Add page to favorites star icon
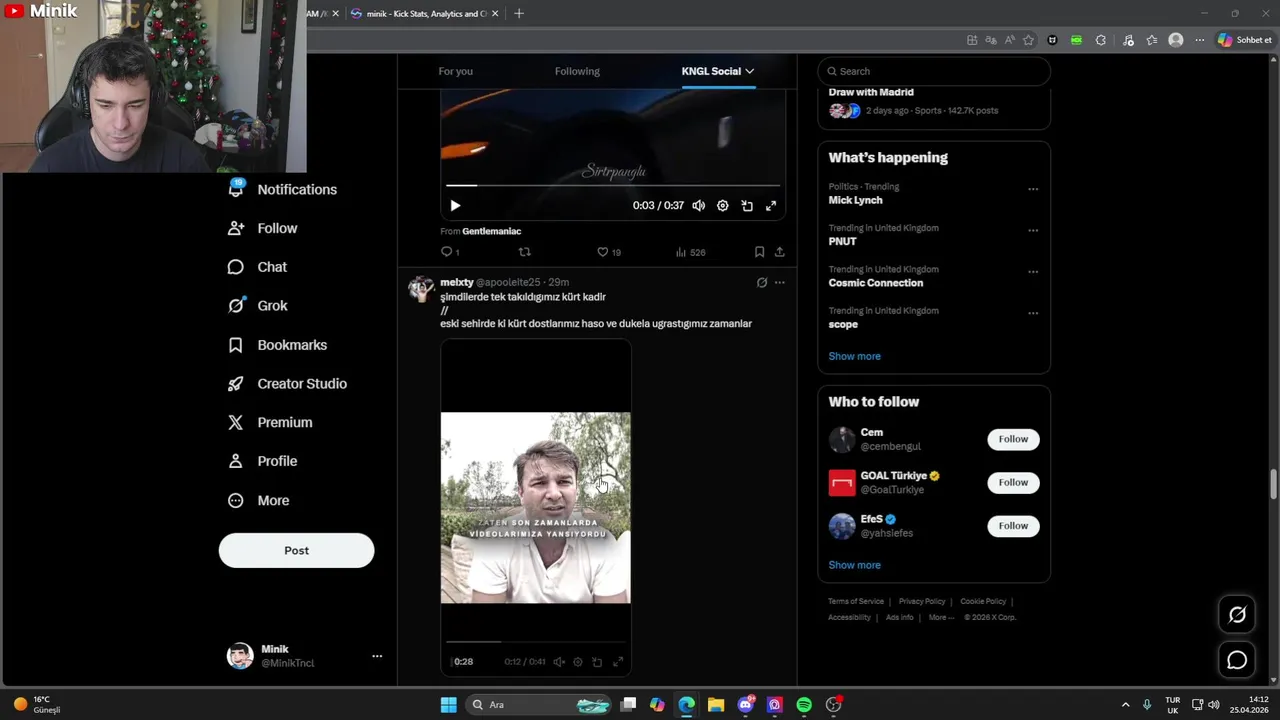Screen dimensions: 1280x720 [x=1028, y=40]
